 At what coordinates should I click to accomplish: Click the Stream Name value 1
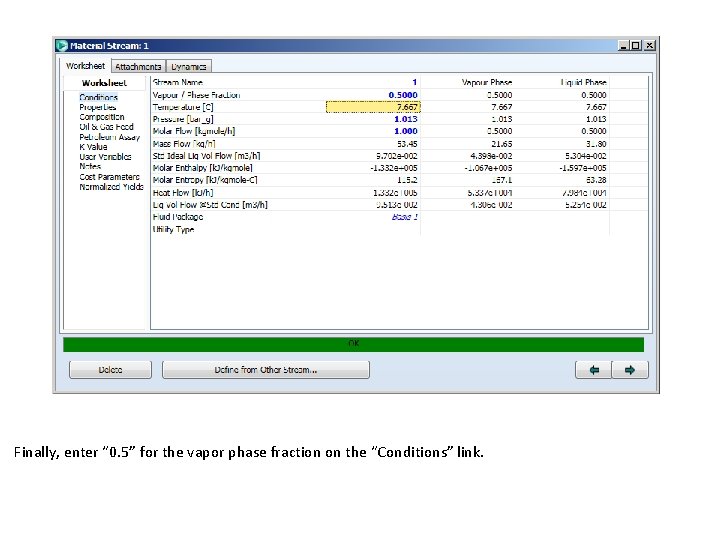point(415,83)
